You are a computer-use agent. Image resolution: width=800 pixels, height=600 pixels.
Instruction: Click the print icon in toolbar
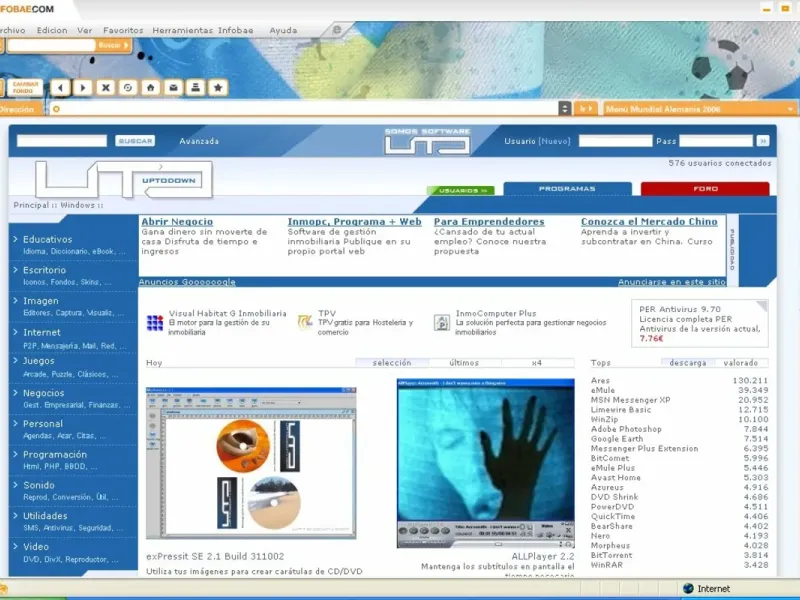pos(195,88)
